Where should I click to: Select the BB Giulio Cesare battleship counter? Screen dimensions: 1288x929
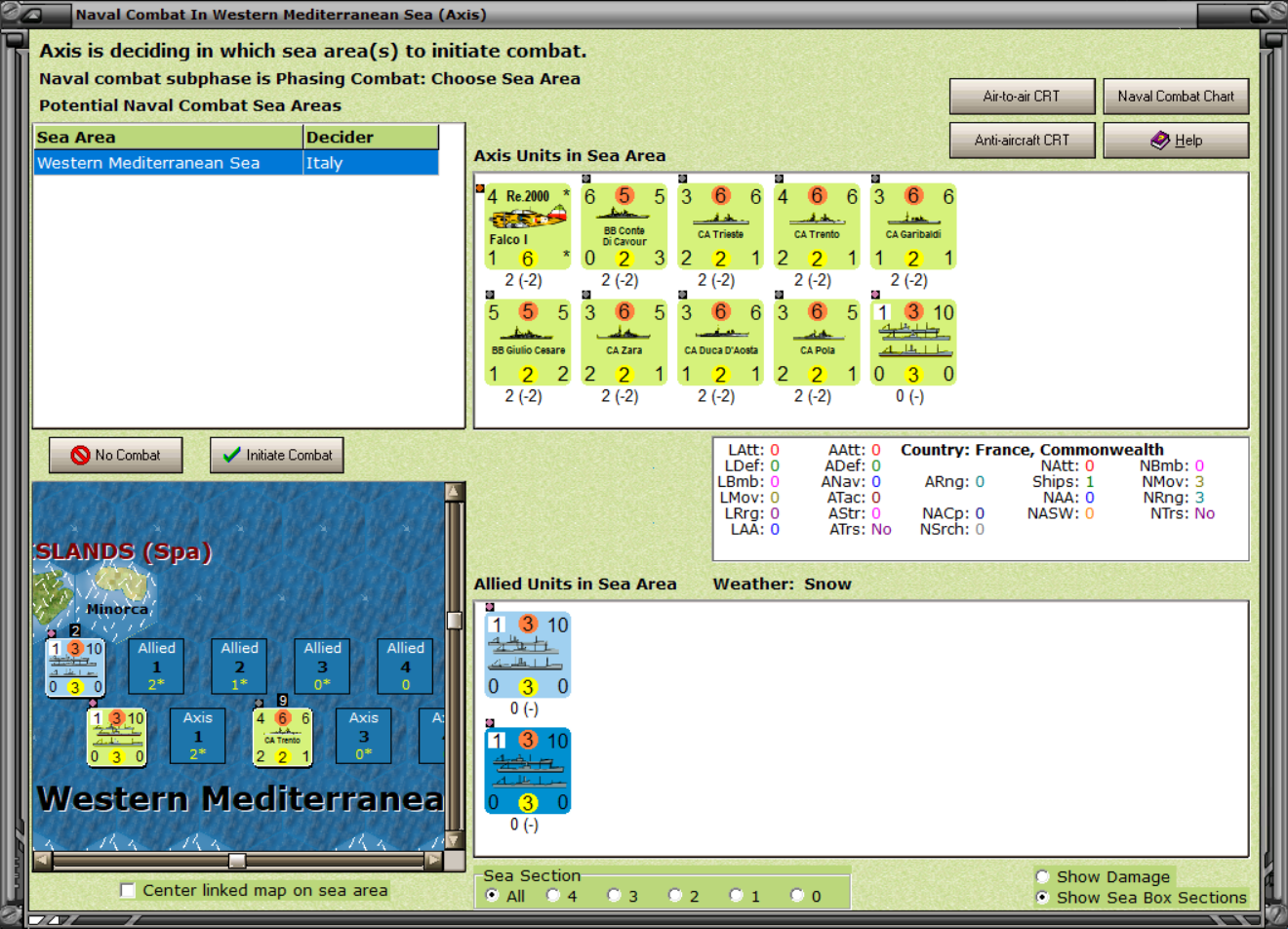point(528,343)
